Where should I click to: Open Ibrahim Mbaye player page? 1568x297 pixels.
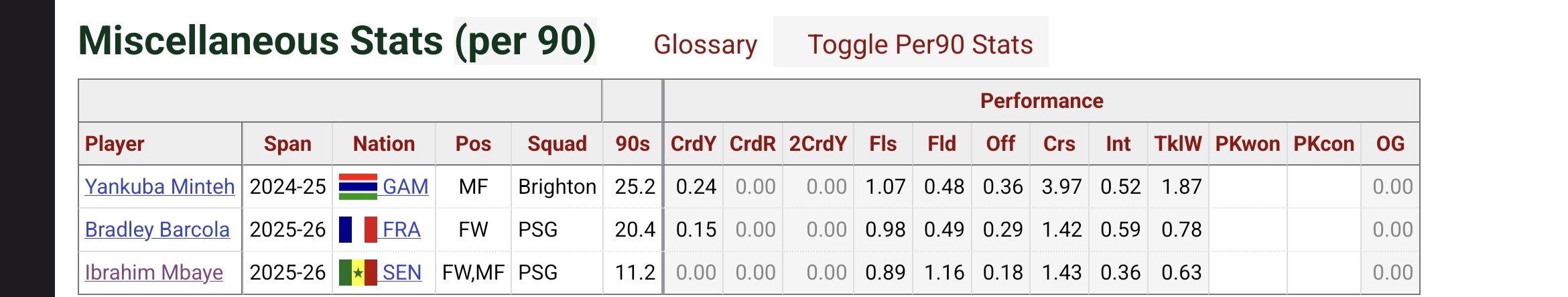click(153, 272)
